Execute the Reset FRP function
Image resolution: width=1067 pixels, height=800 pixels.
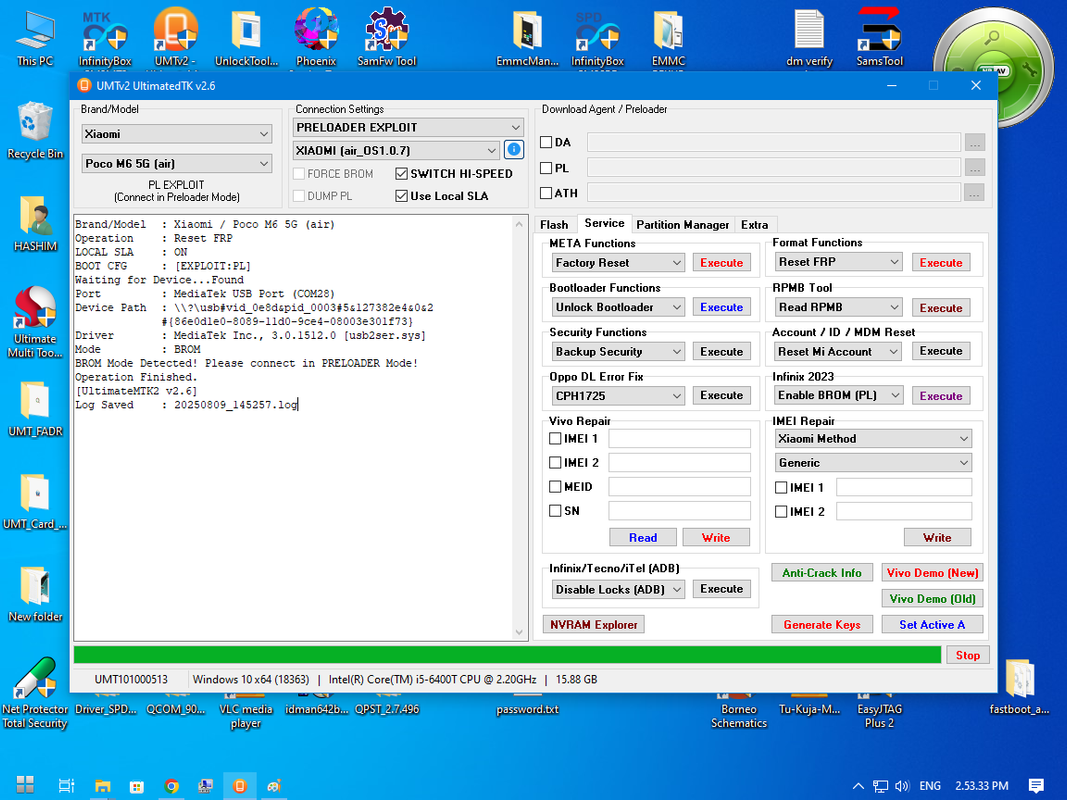941,263
